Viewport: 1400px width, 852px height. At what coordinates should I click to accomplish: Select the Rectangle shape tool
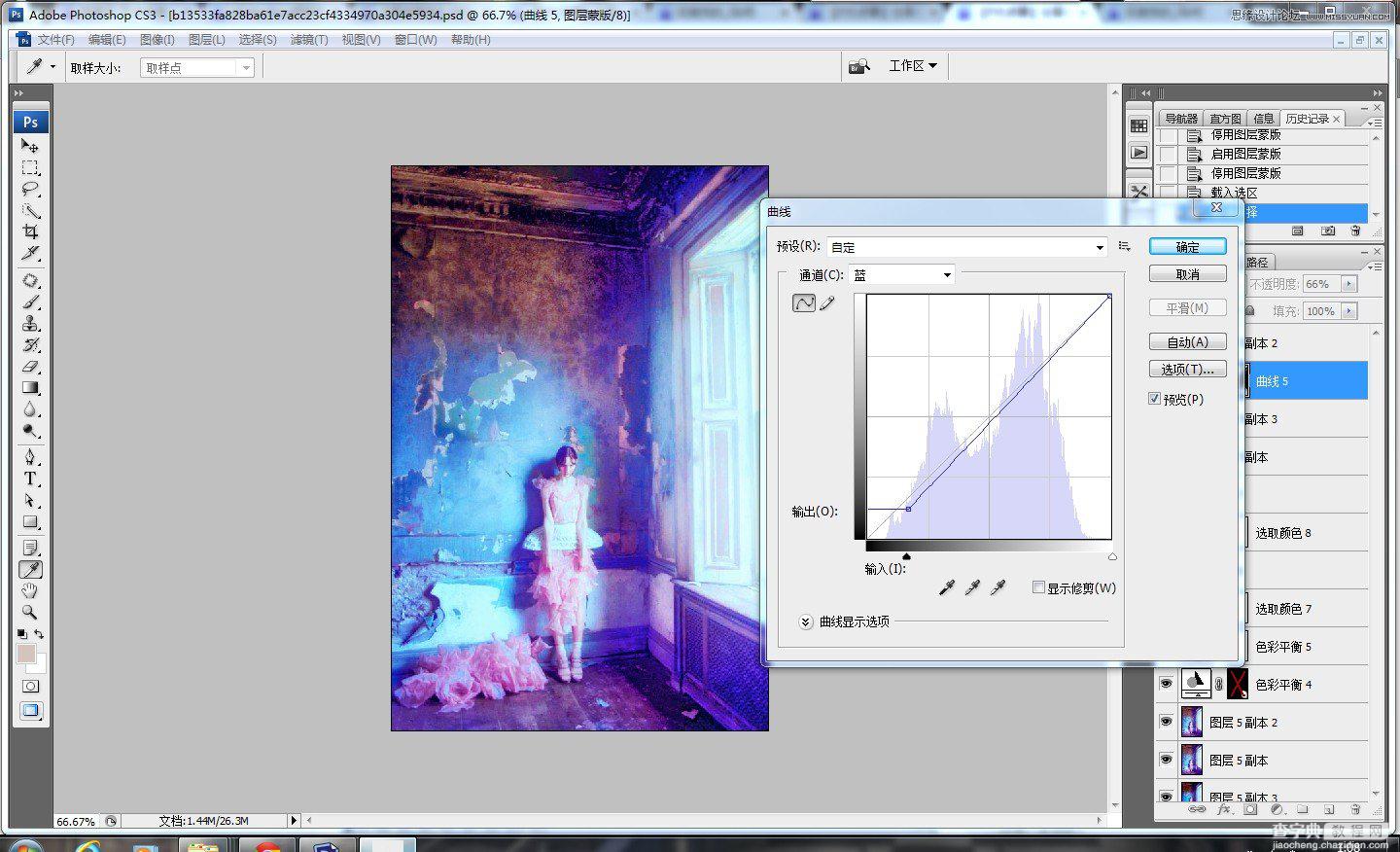tap(30, 522)
